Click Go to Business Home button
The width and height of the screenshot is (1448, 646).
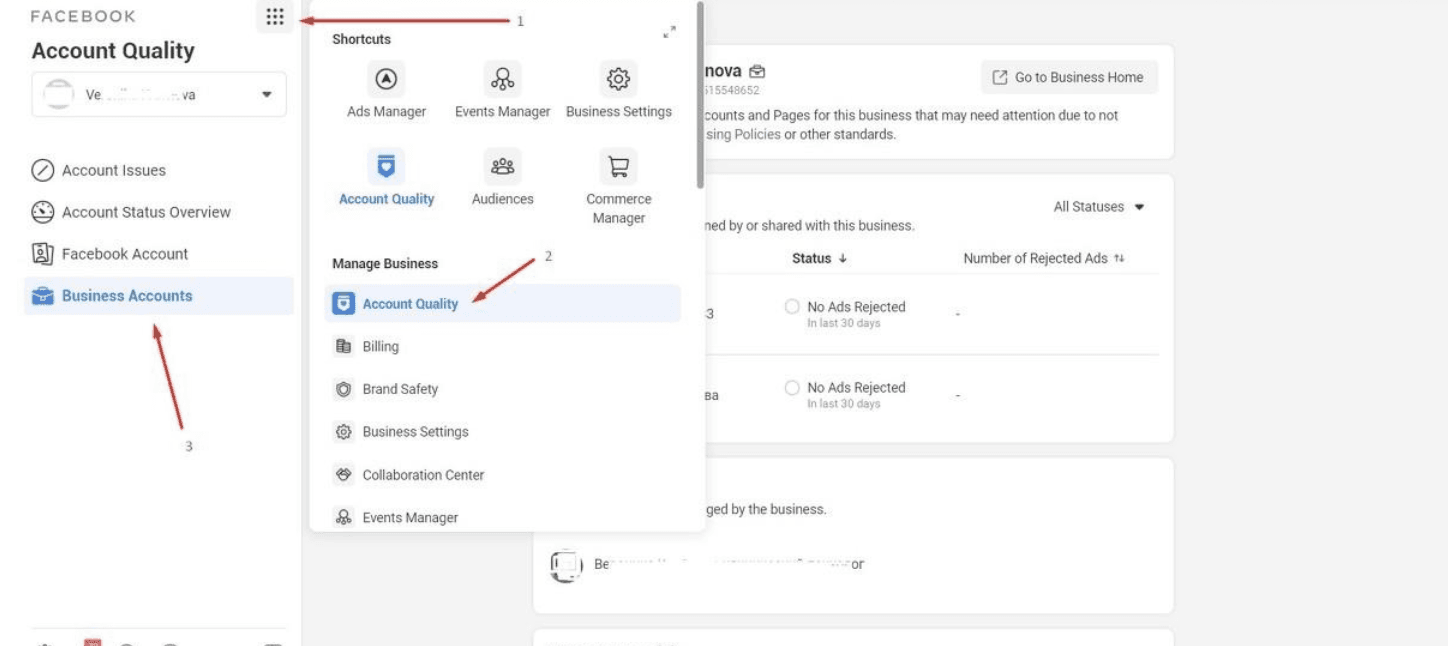pyautogui.click(x=1069, y=77)
